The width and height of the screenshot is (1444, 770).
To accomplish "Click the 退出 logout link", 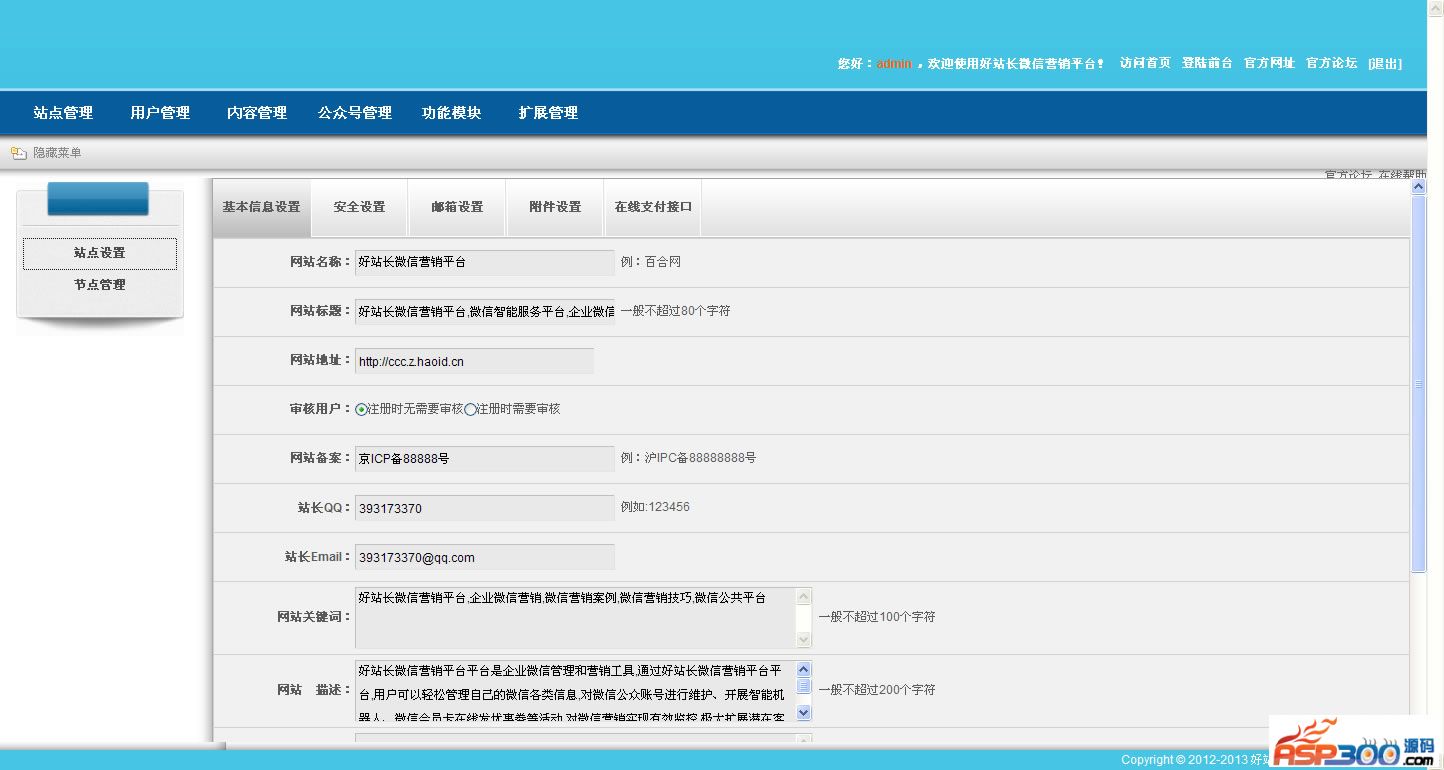I will pyautogui.click(x=1385, y=63).
